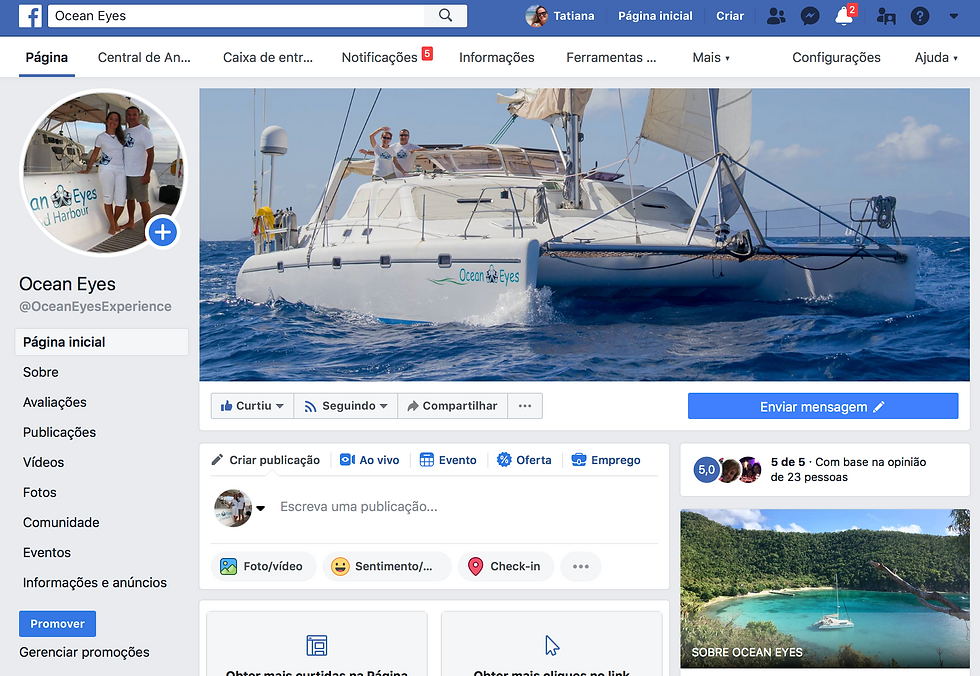The image size is (980, 676).
Task: Open Avaliações in the sidebar
Action: [55, 402]
